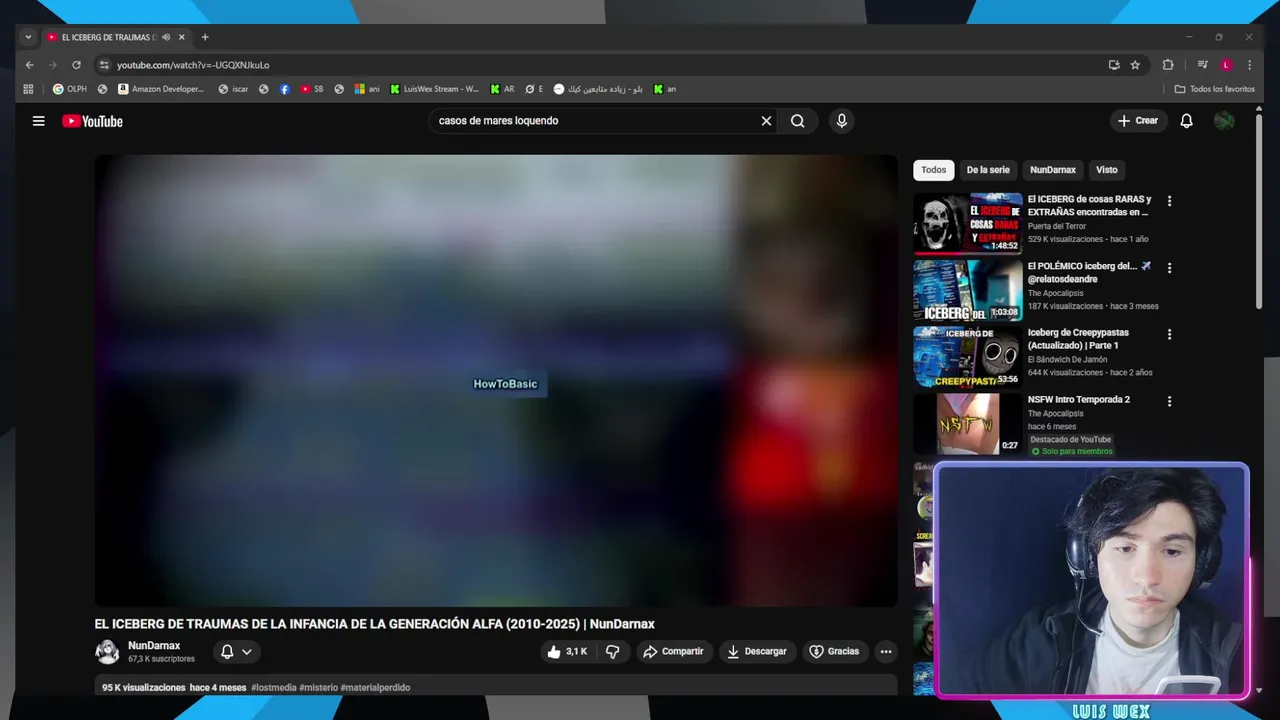Open the SB YouTube bookmark
Image resolution: width=1280 pixels, height=720 pixels.
click(x=312, y=89)
